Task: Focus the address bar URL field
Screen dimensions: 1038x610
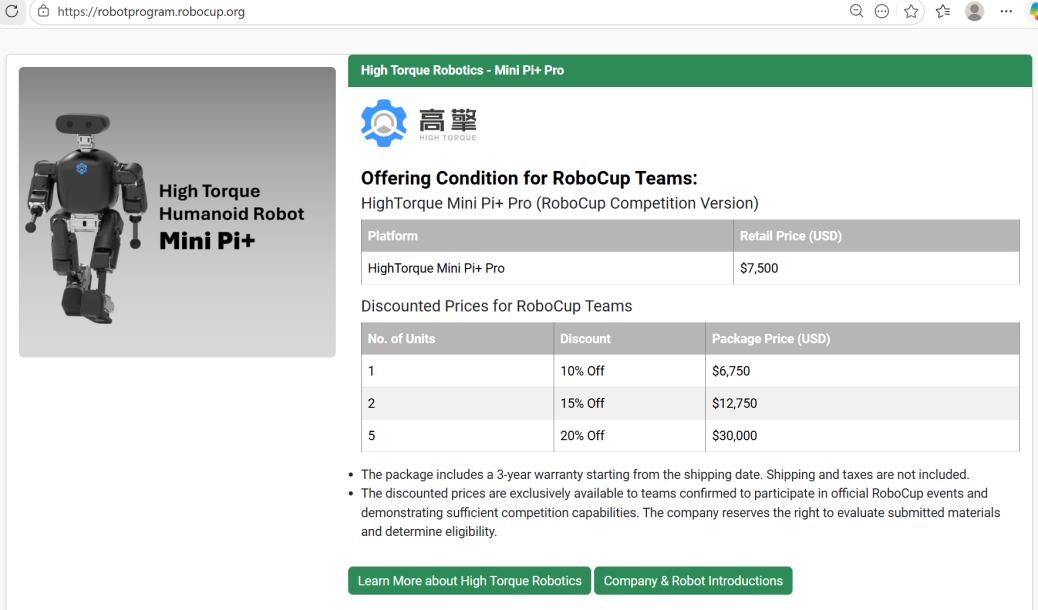Action: [400, 12]
